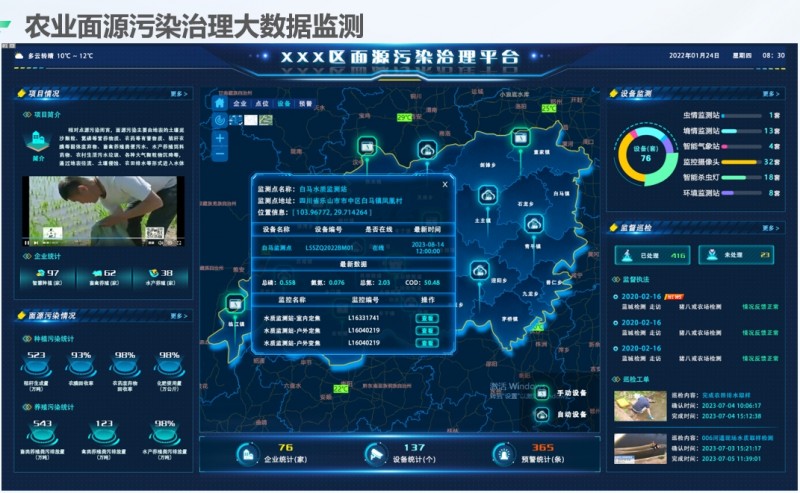Expand 更多 in the 监督巡检 panel

[x=768, y=228]
